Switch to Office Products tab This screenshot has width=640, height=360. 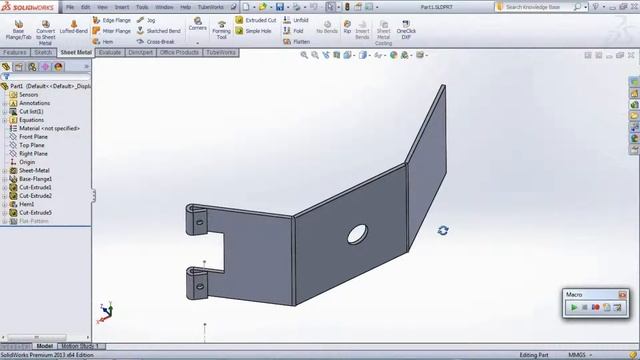(179, 53)
